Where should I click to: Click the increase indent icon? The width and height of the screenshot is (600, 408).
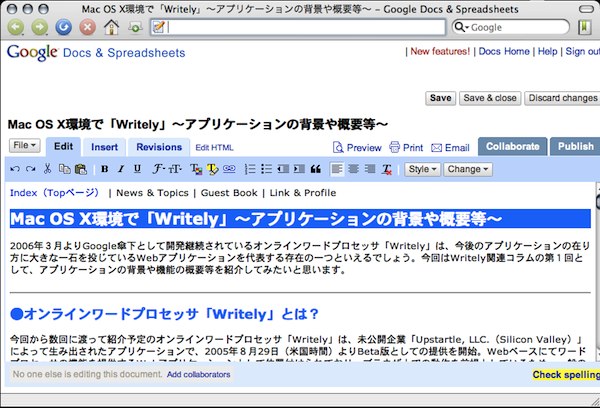[299, 169]
